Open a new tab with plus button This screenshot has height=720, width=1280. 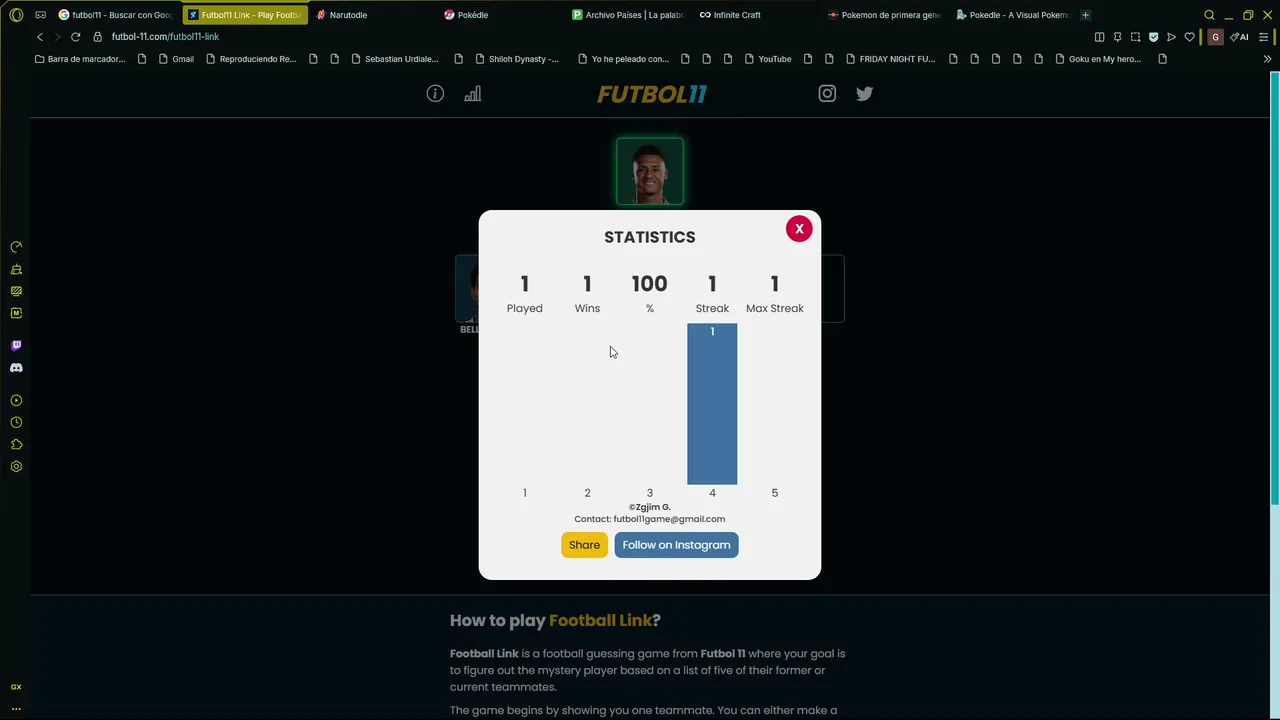1085,15
